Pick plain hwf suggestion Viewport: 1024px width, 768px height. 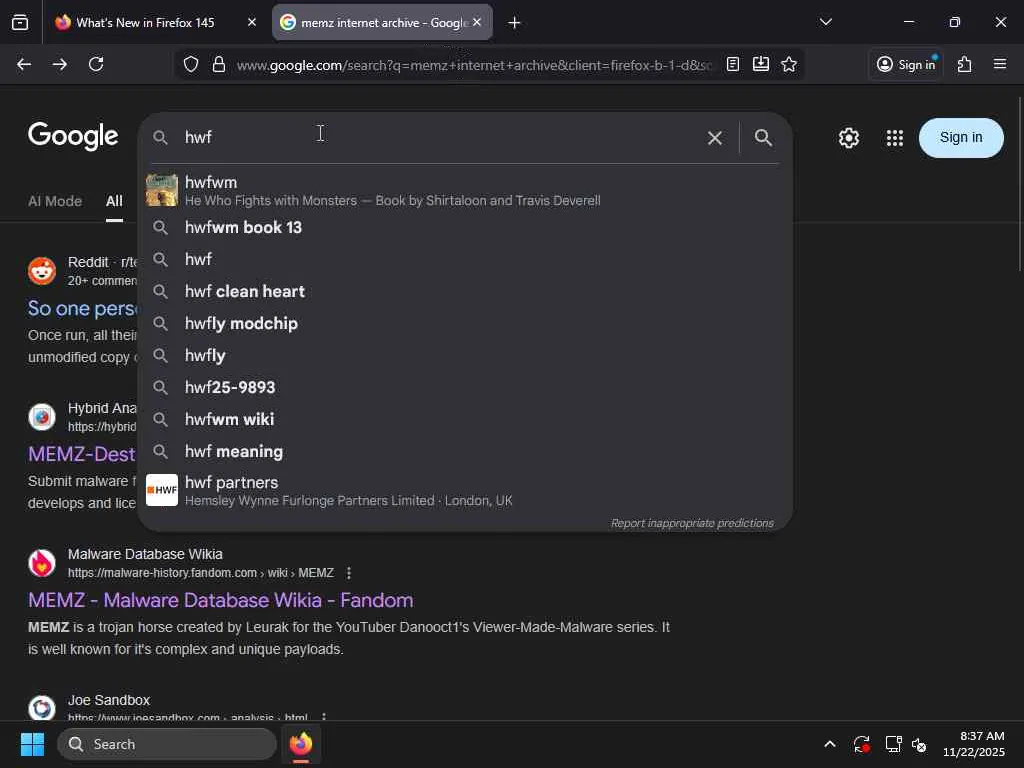click(465, 259)
